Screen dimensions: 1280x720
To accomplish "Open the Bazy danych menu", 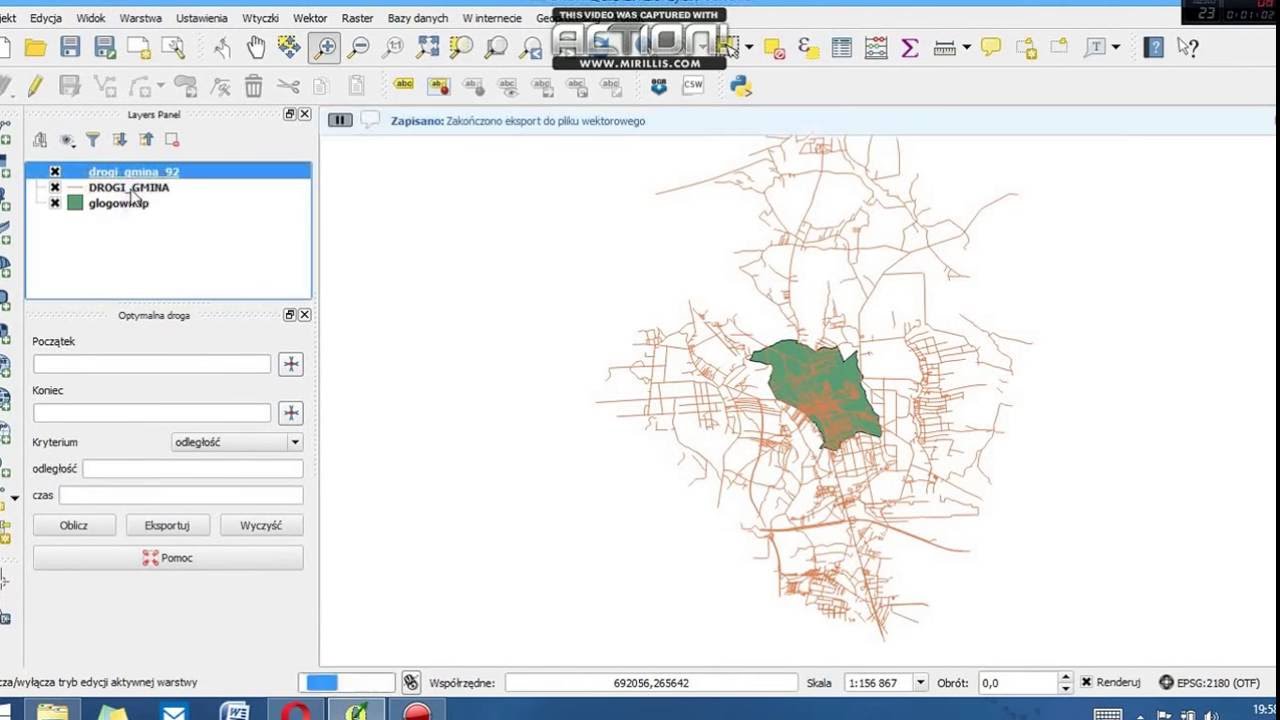I will [x=418, y=18].
